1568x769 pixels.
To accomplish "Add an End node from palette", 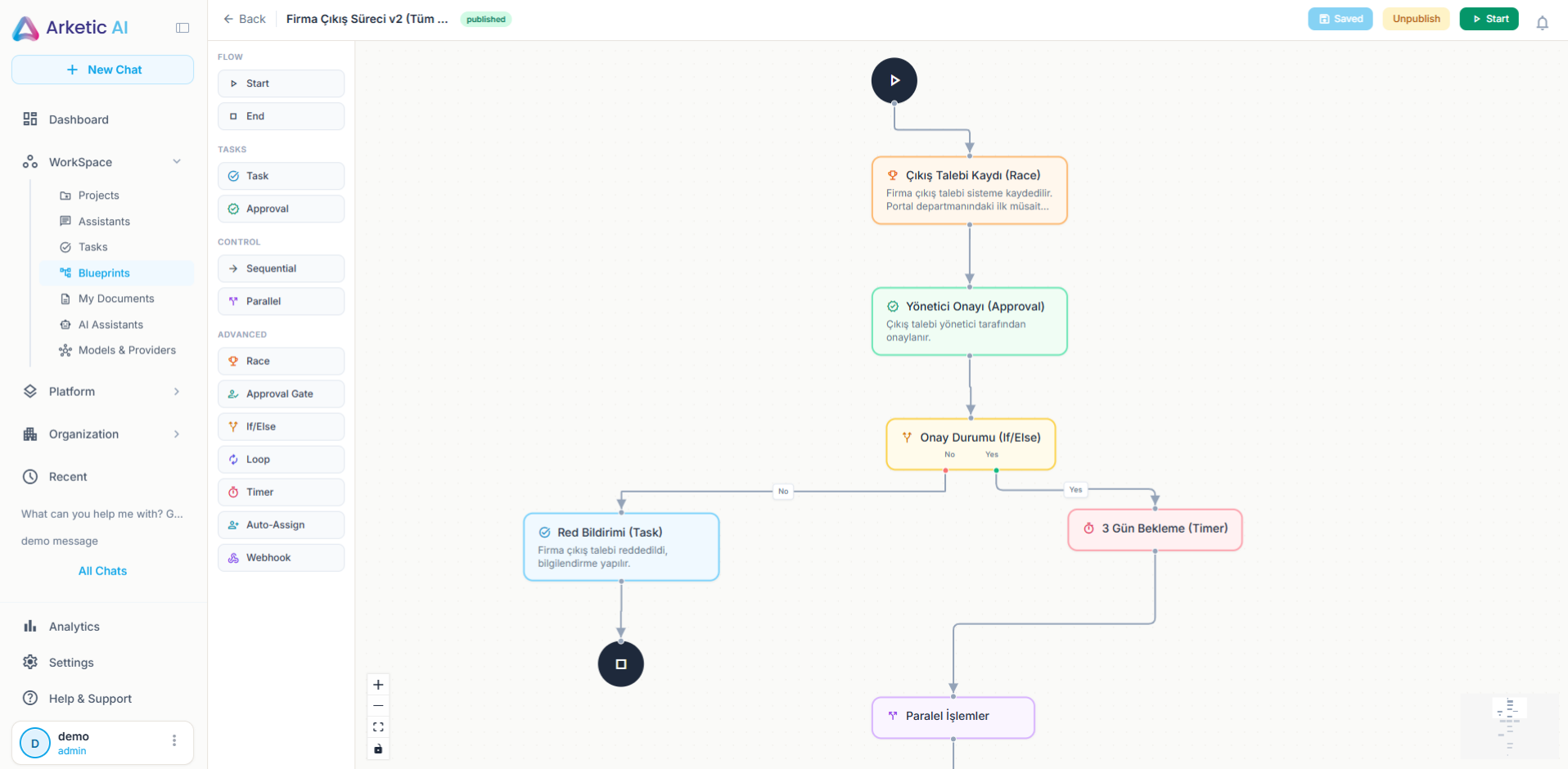I will pos(281,116).
